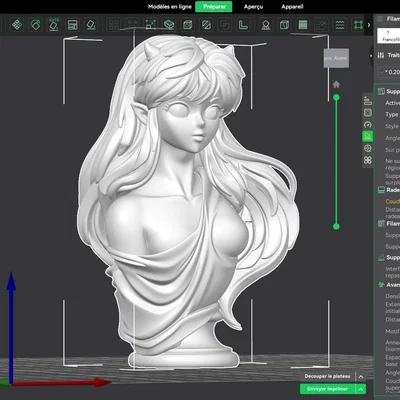
Task: Open dropdown arrow beside Découper le plateau
Action: pyautogui.click(x=361, y=377)
